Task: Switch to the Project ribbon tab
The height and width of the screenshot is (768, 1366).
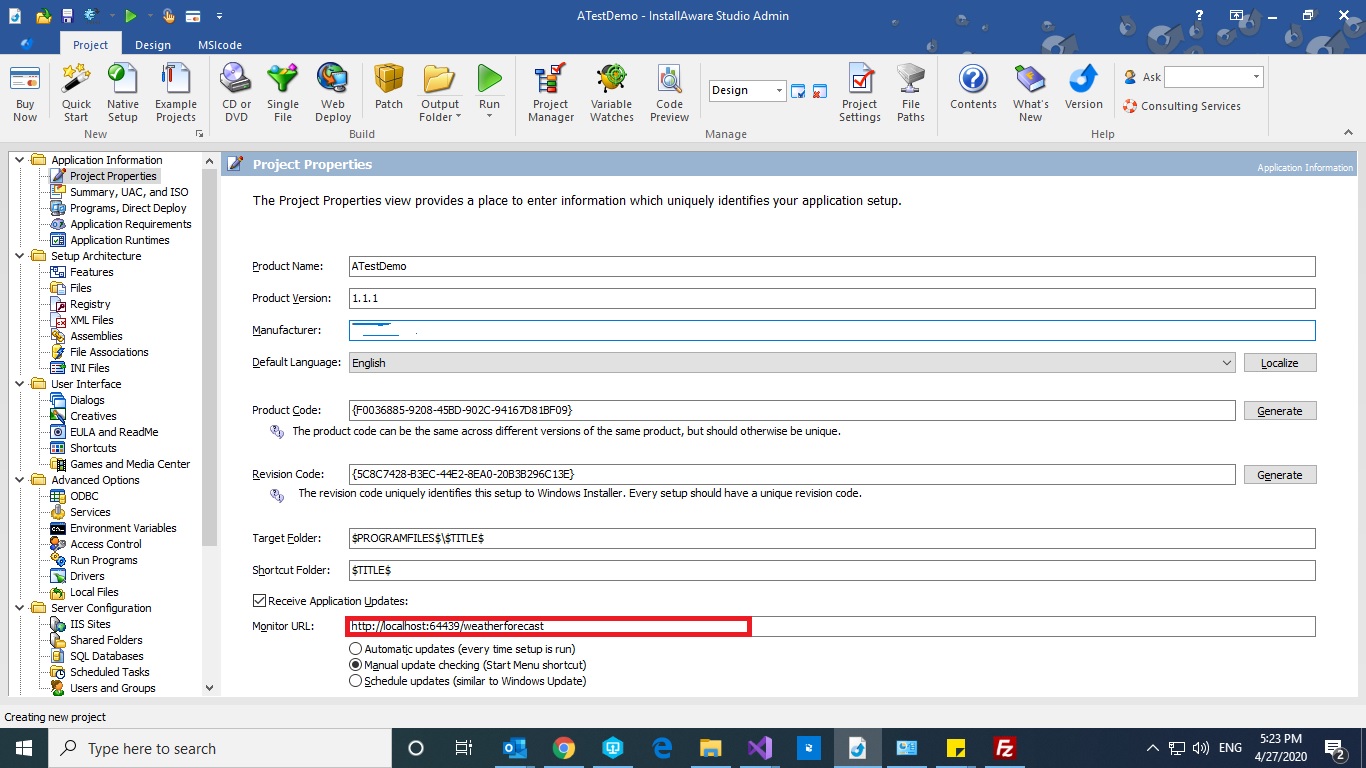Action: click(x=90, y=44)
